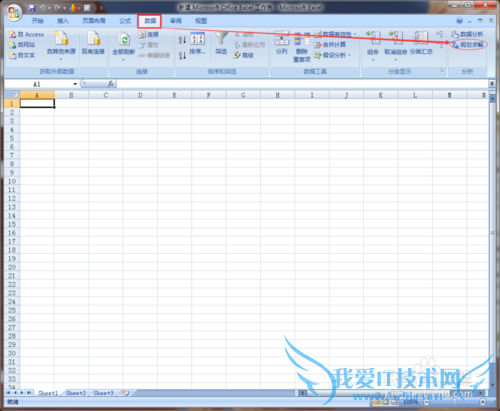
Task: Select row 10 header
Action: (12, 181)
